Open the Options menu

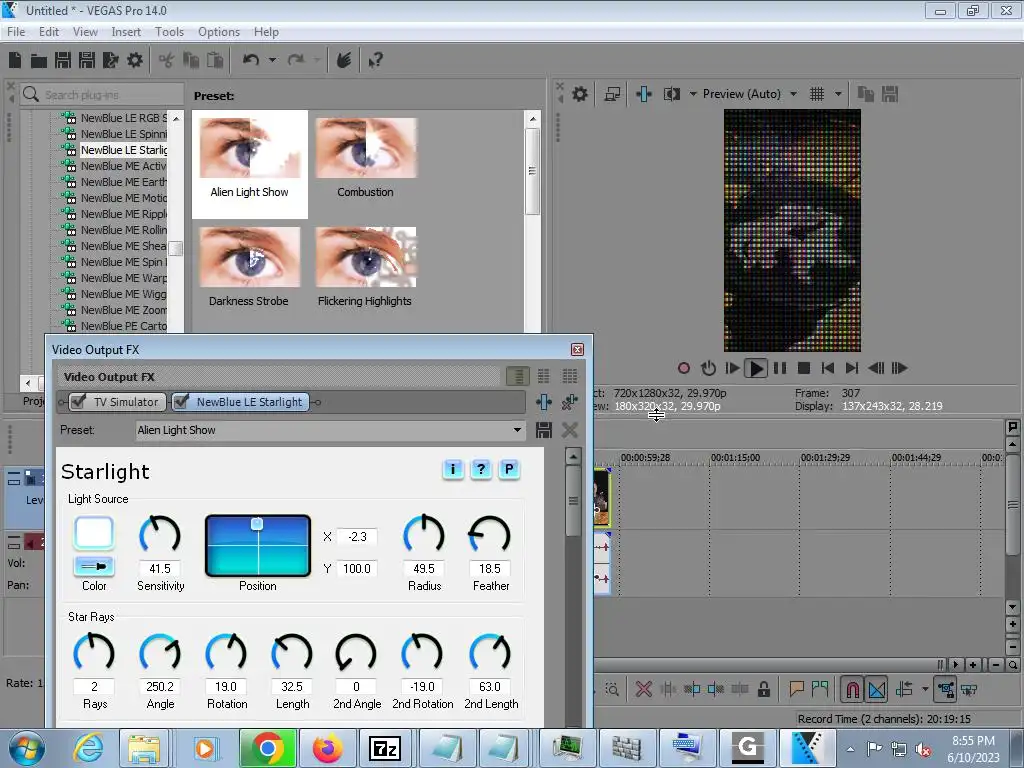(219, 32)
